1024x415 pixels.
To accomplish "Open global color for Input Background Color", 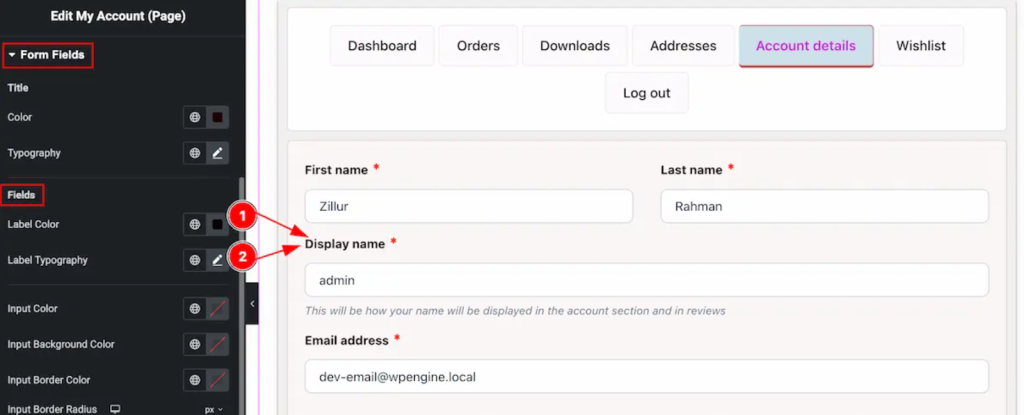I will [x=195, y=344].
